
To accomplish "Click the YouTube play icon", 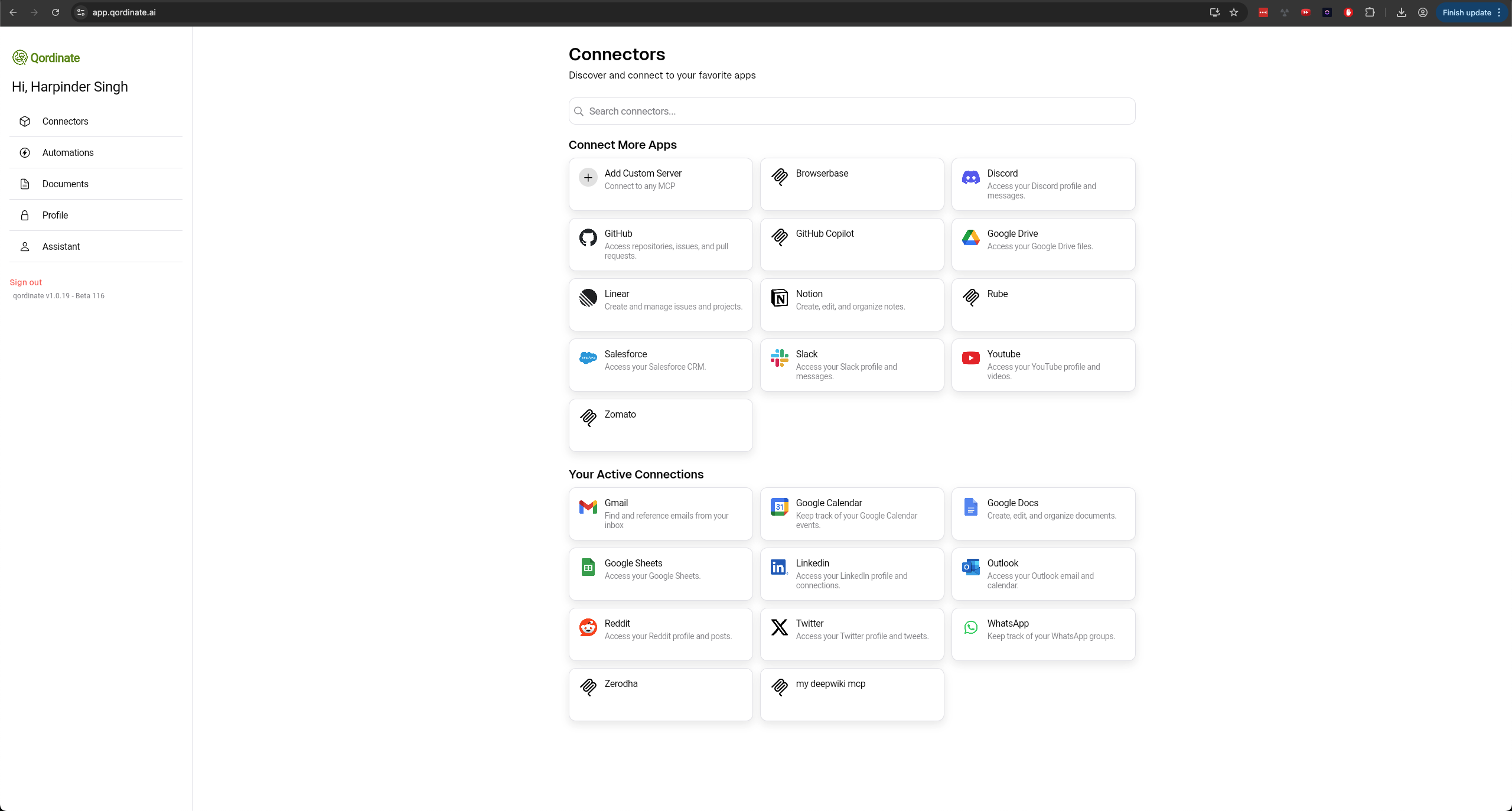I will [970, 358].
